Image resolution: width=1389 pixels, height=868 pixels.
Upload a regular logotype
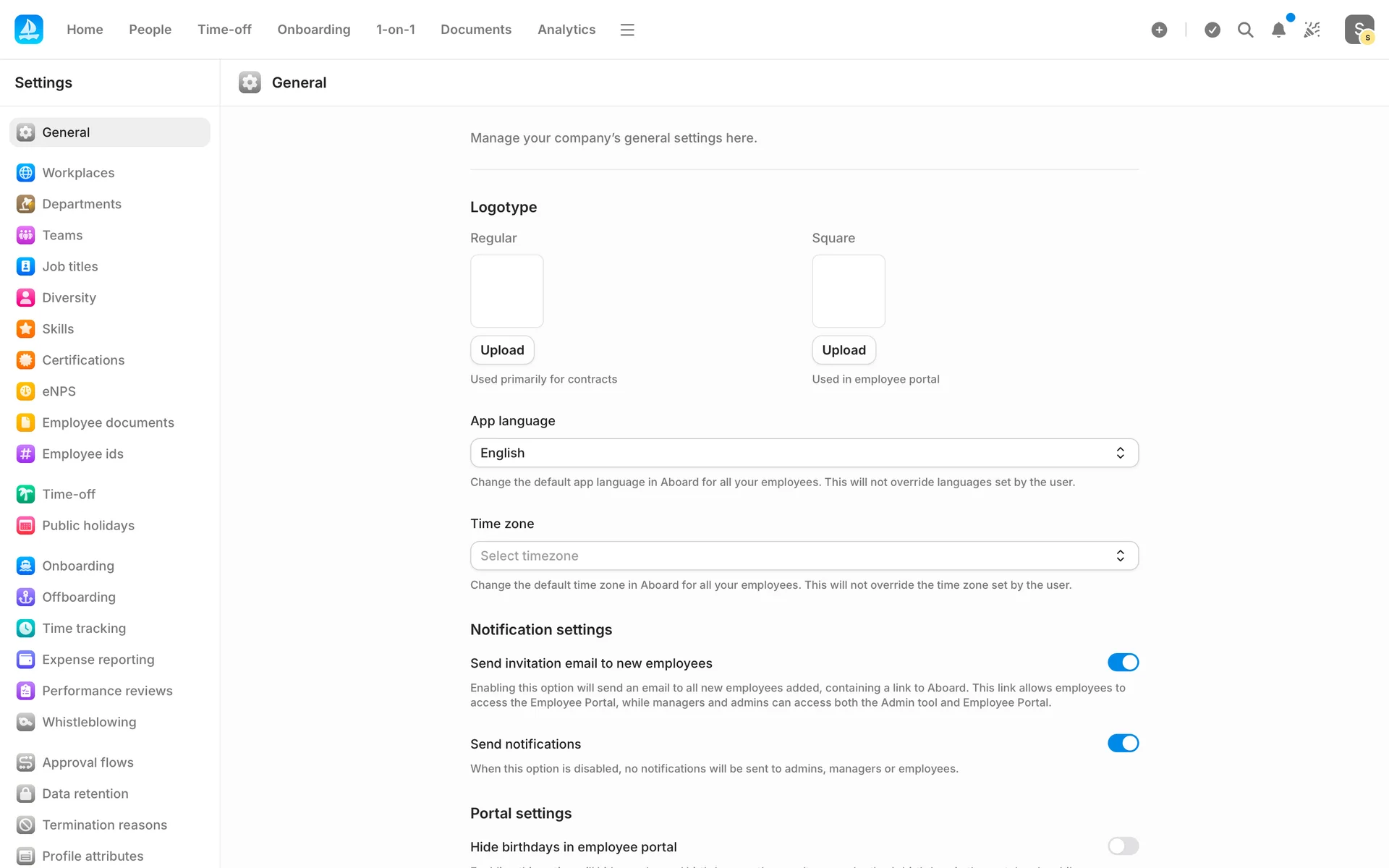click(502, 350)
